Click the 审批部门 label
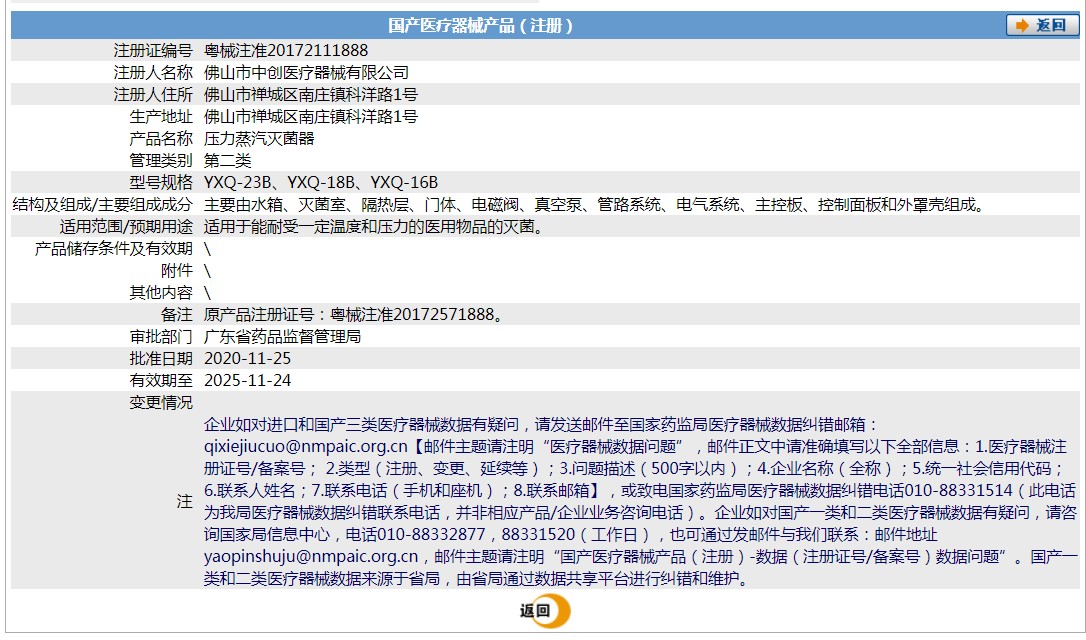 tap(161, 337)
